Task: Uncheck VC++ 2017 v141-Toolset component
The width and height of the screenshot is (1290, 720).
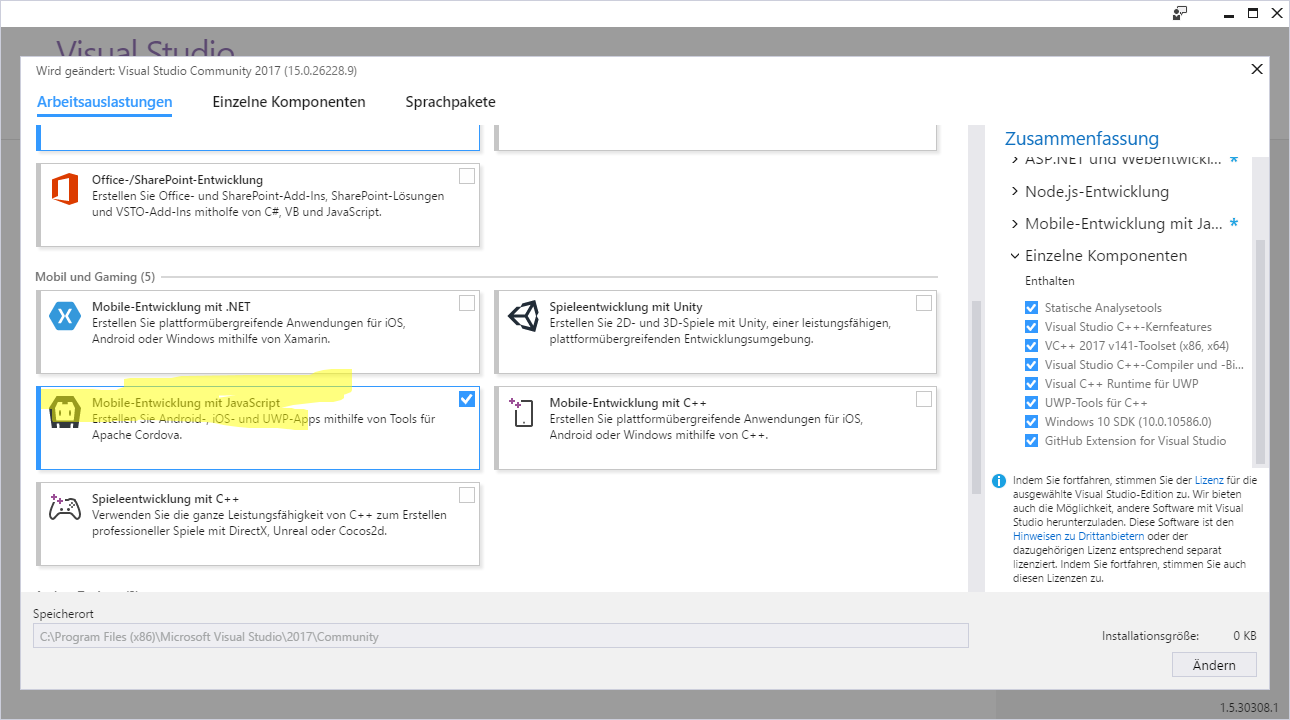Action: point(1032,346)
